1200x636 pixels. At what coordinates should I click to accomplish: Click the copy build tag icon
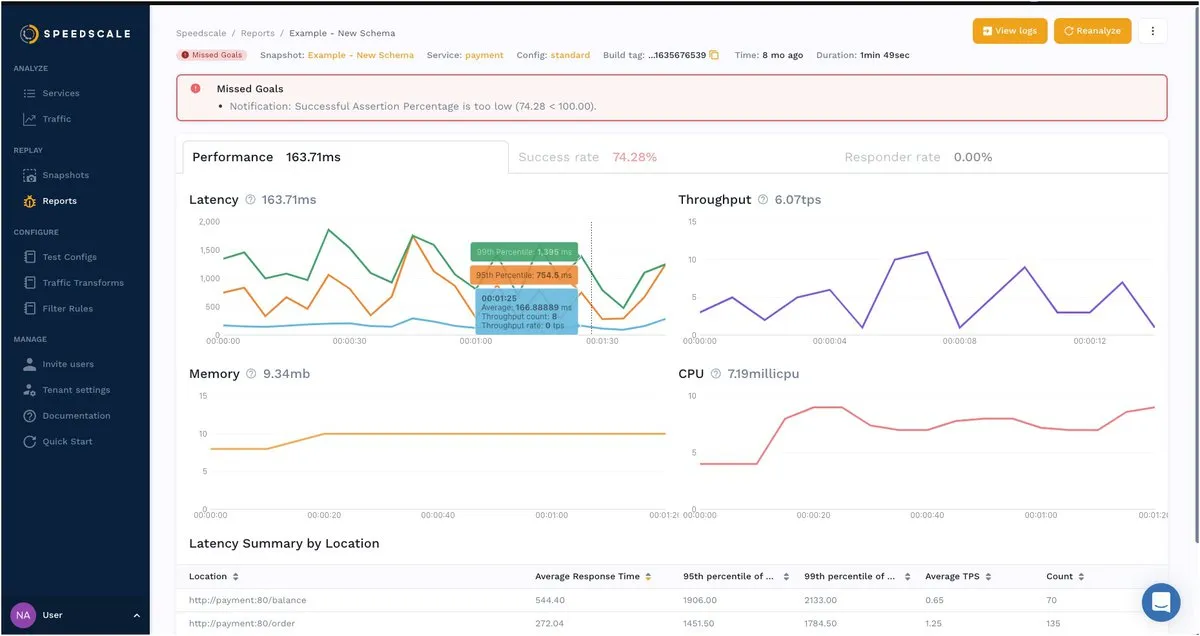(714, 55)
